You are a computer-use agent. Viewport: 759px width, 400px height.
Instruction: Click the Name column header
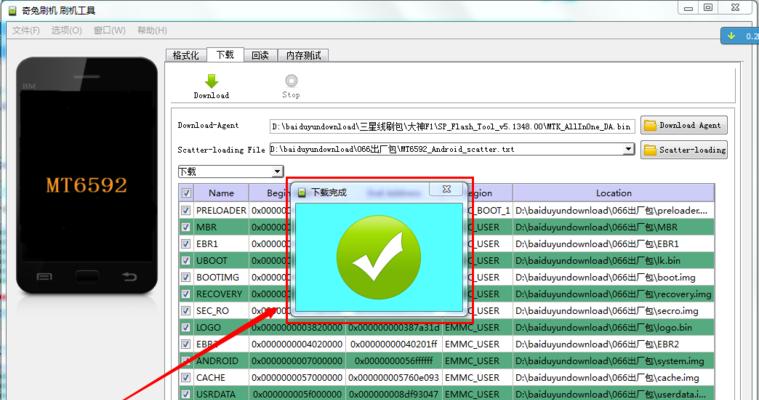221,193
